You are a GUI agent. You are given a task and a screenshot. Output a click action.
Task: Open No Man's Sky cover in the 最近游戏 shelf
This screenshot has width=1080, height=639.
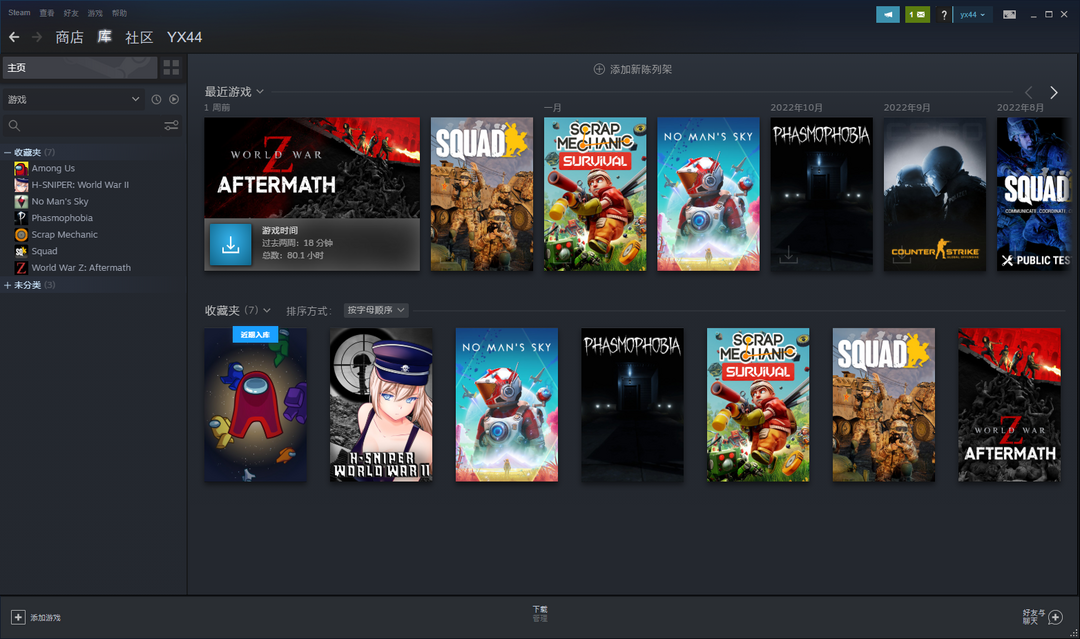click(x=708, y=194)
